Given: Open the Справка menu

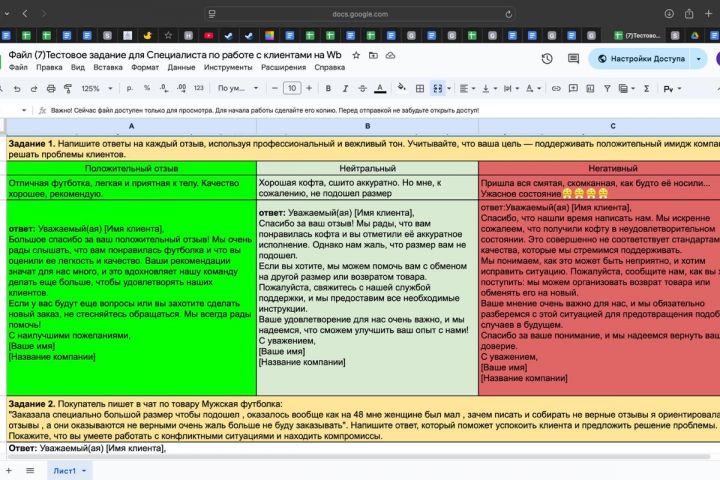Looking at the screenshot, I should pos(330,68).
